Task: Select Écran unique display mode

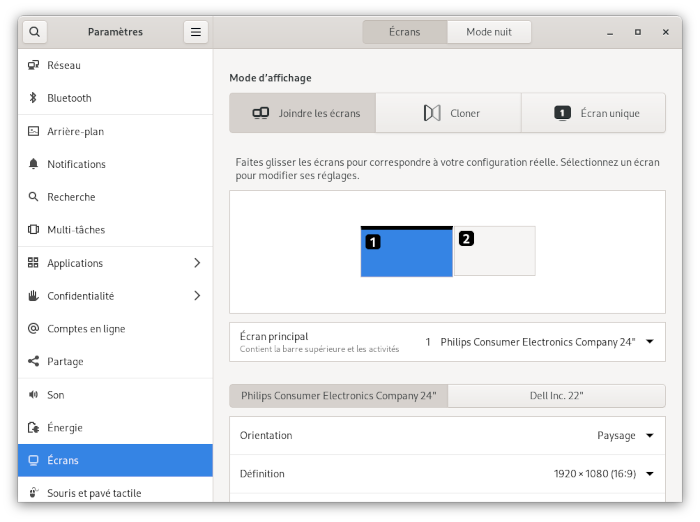Action: 593,113
